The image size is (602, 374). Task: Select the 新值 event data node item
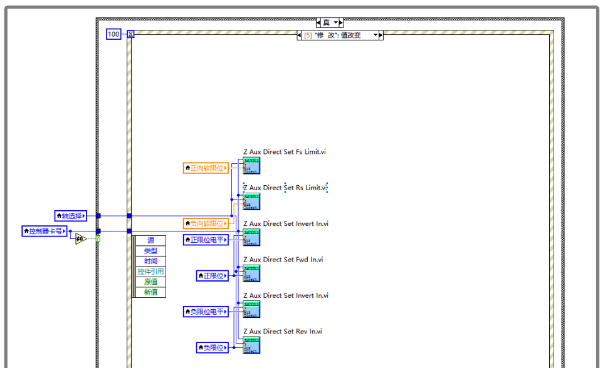150,292
